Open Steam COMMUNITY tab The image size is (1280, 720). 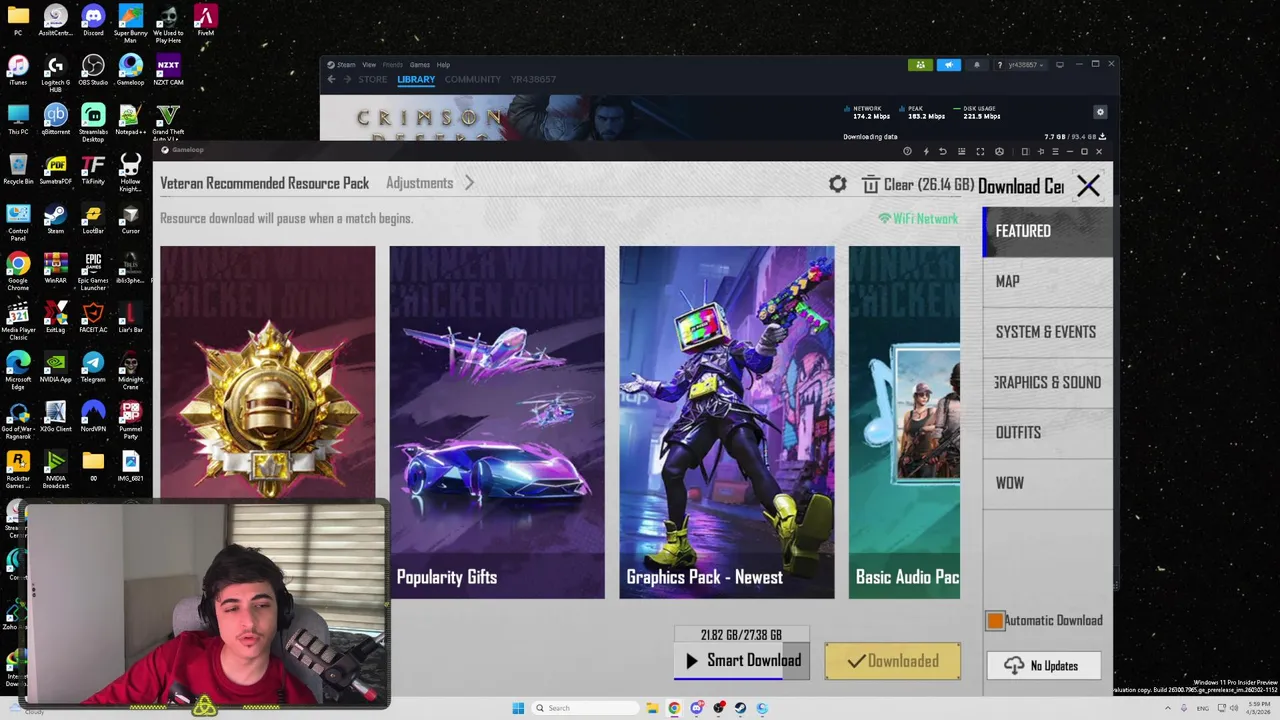[x=473, y=79]
